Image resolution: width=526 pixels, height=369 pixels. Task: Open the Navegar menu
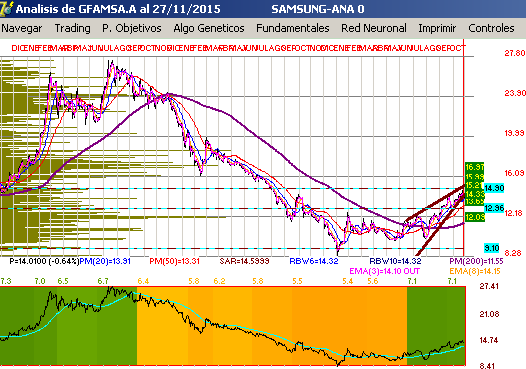click(x=22, y=28)
